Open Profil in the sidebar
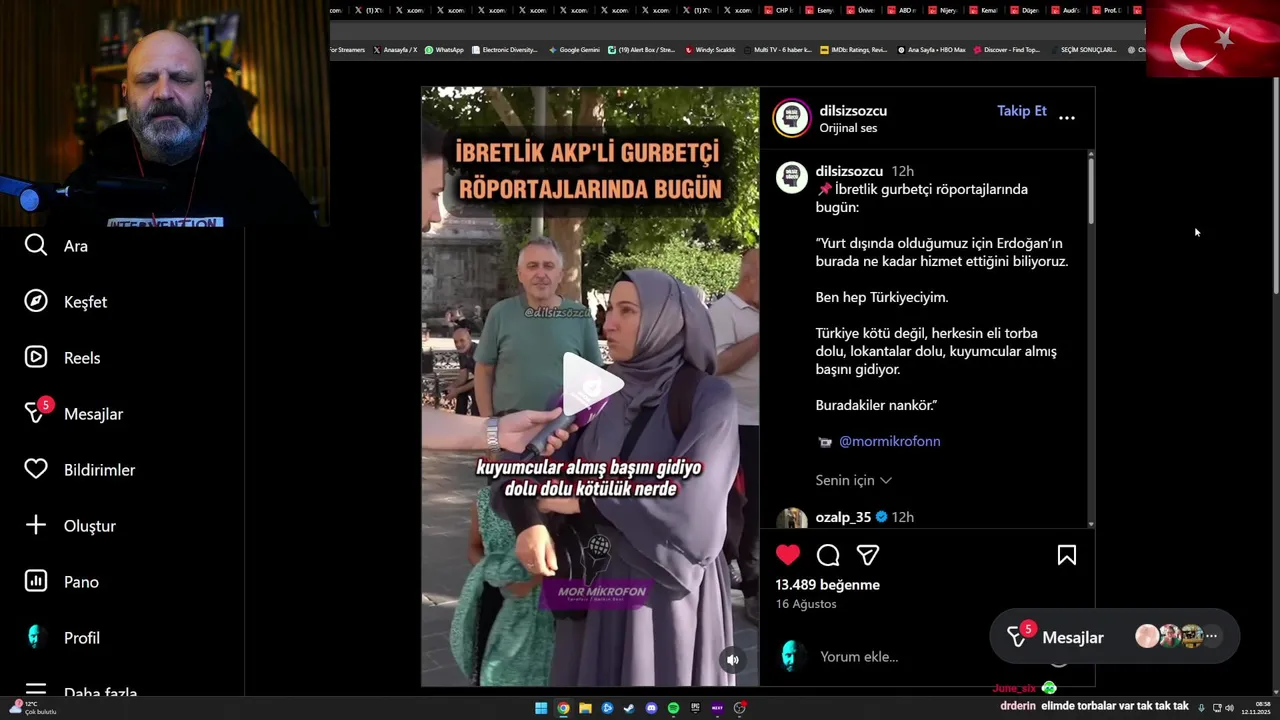This screenshot has width=1280, height=720. [x=62, y=638]
